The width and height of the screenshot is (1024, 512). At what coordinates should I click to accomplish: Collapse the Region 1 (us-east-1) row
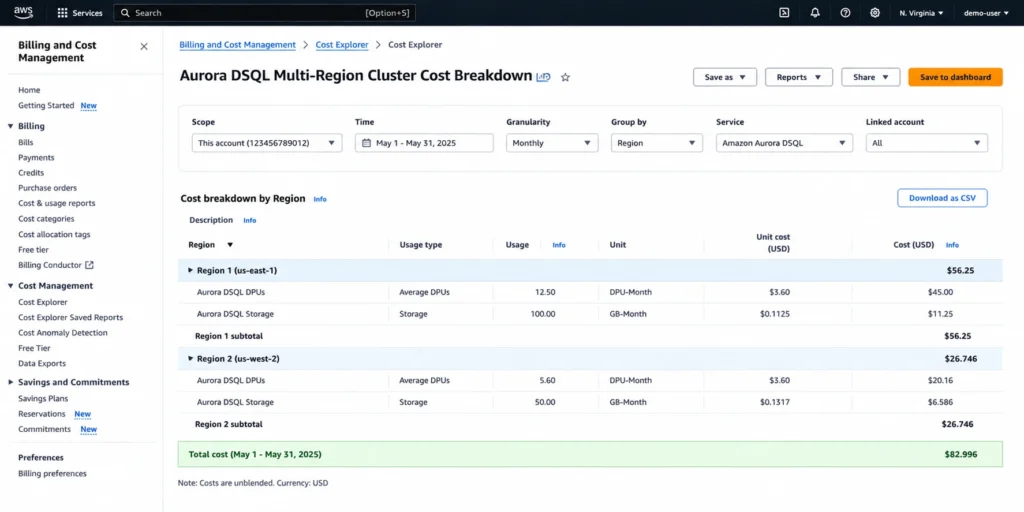pos(191,270)
